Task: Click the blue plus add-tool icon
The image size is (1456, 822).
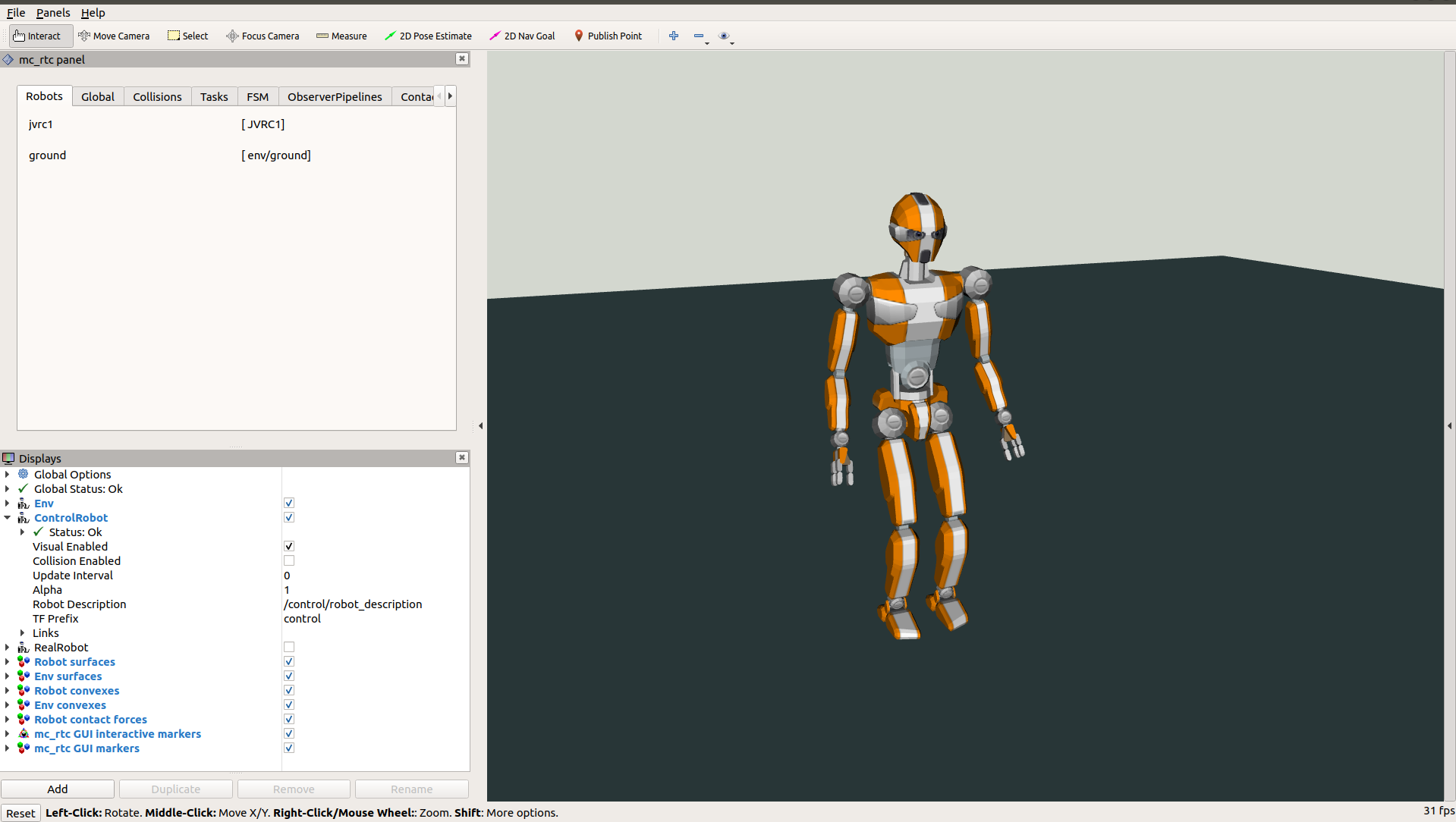Action: 673,36
